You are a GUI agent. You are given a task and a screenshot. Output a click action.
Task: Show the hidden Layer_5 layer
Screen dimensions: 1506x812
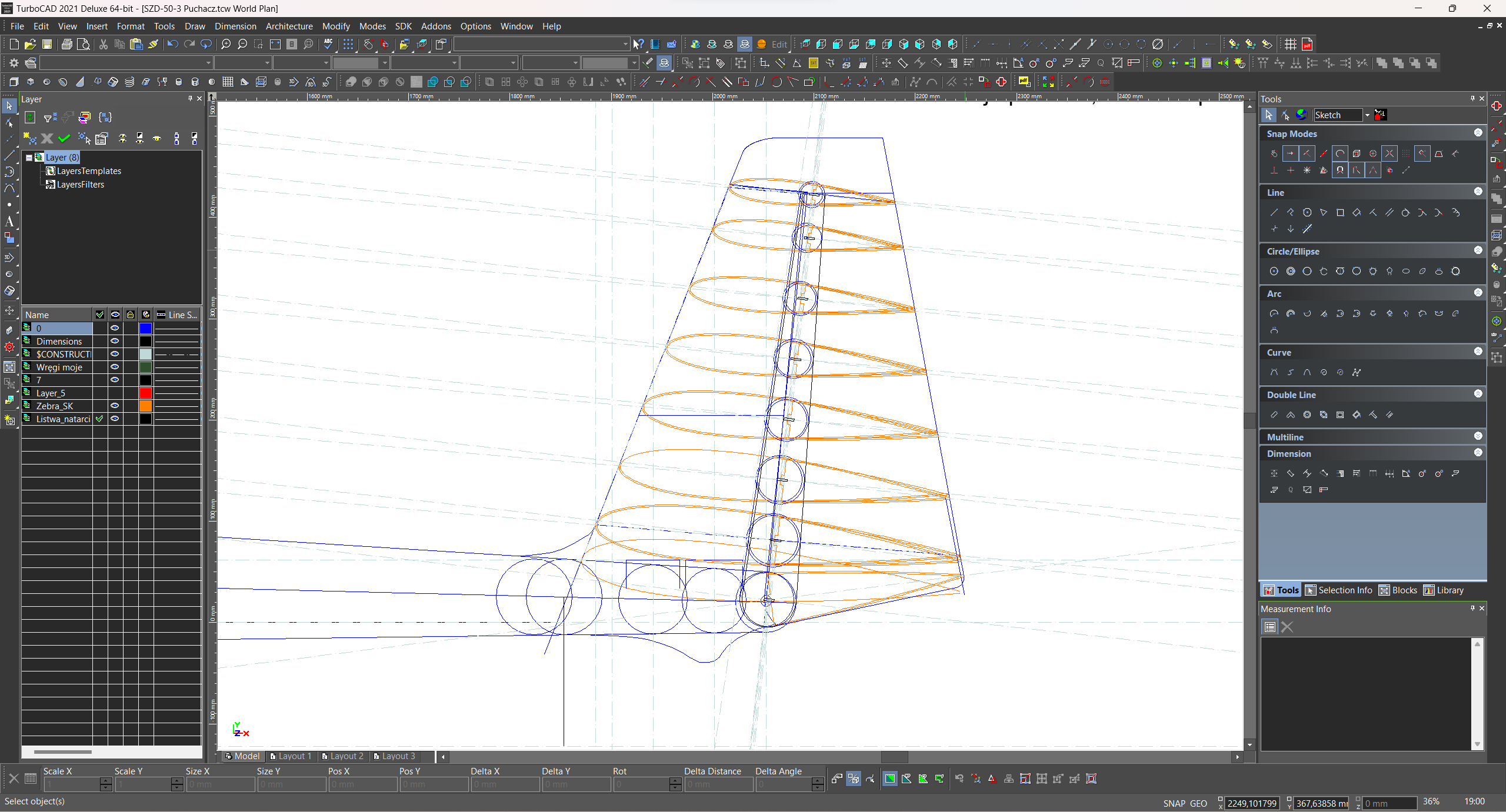pos(115,393)
